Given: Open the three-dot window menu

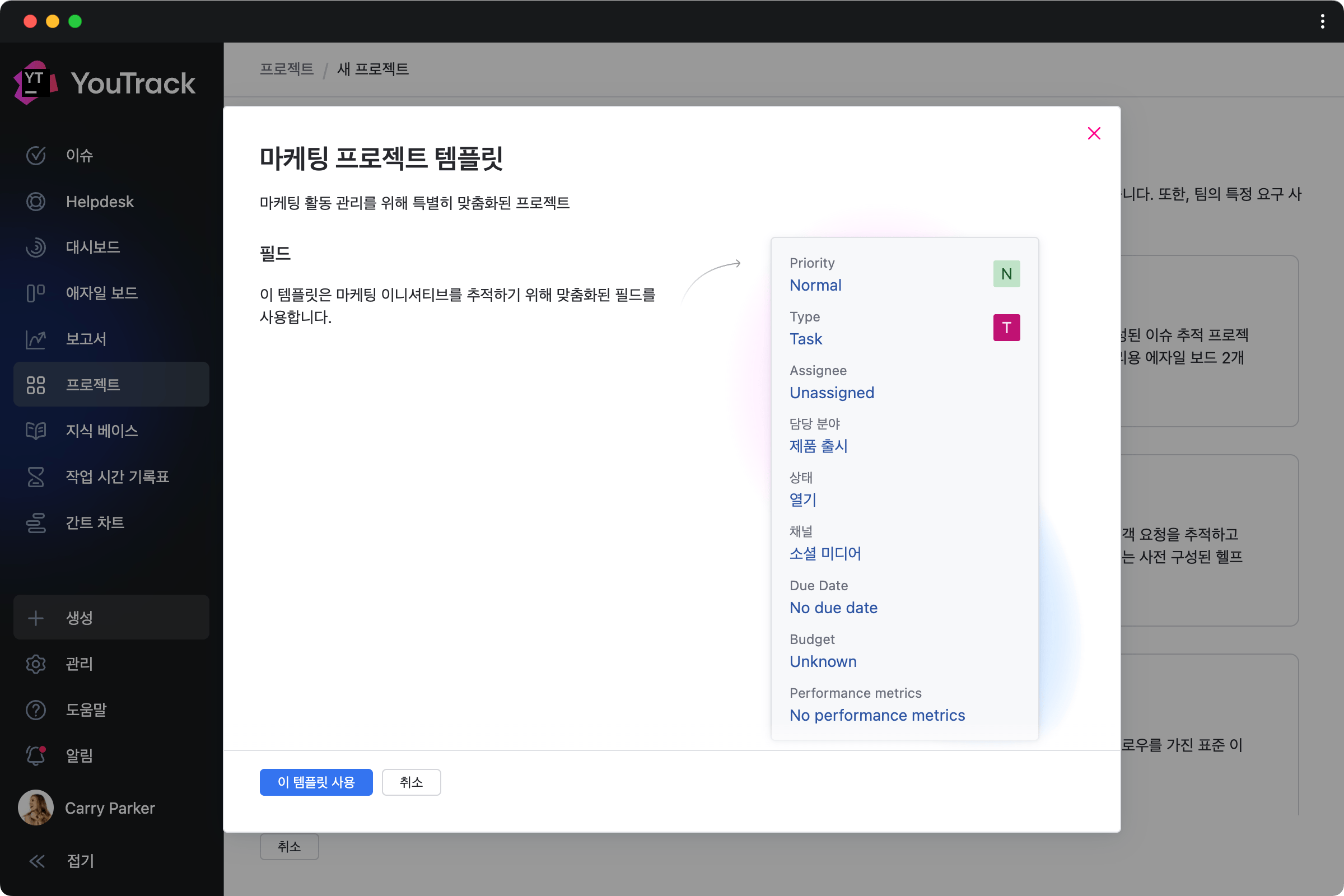Looking at the screenshot, I should click(x=1322, y=22).
